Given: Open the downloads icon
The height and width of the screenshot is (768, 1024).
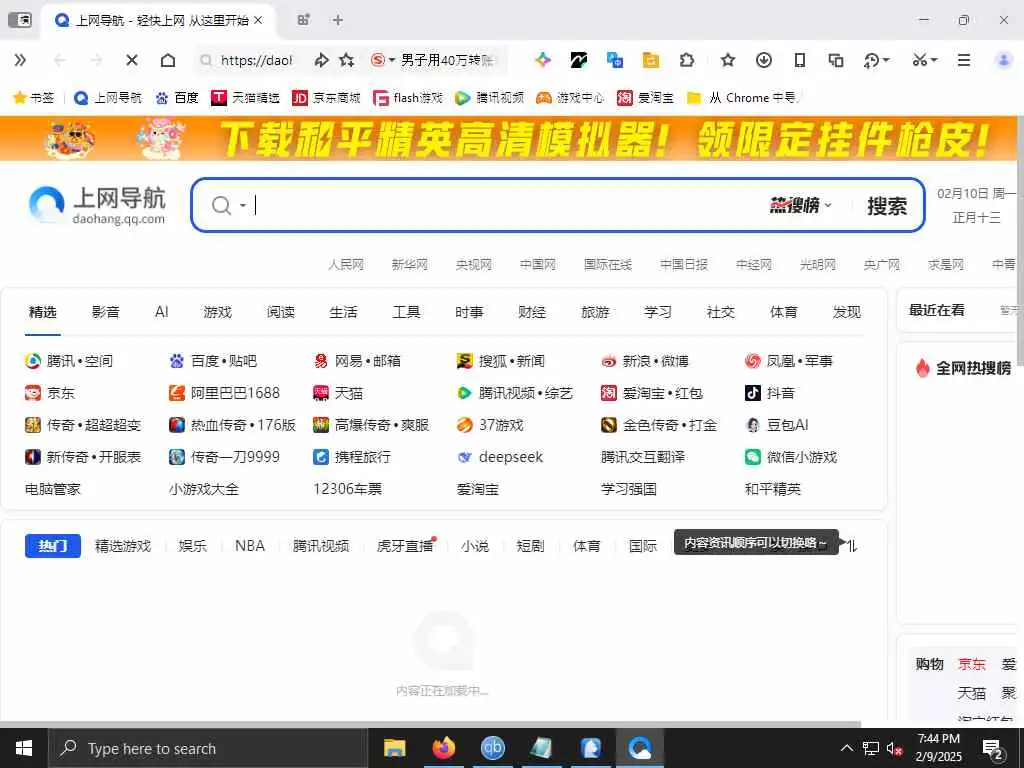Looking at the screenshot, I should coord(763,60).
